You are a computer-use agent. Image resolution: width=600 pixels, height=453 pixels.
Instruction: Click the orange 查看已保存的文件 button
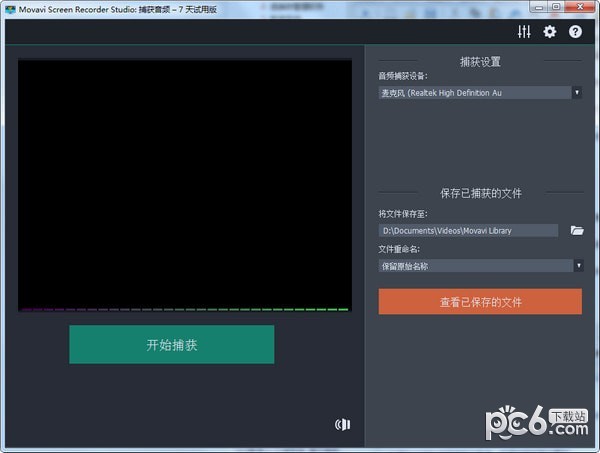pyautogui.click(x=480, y=302)
